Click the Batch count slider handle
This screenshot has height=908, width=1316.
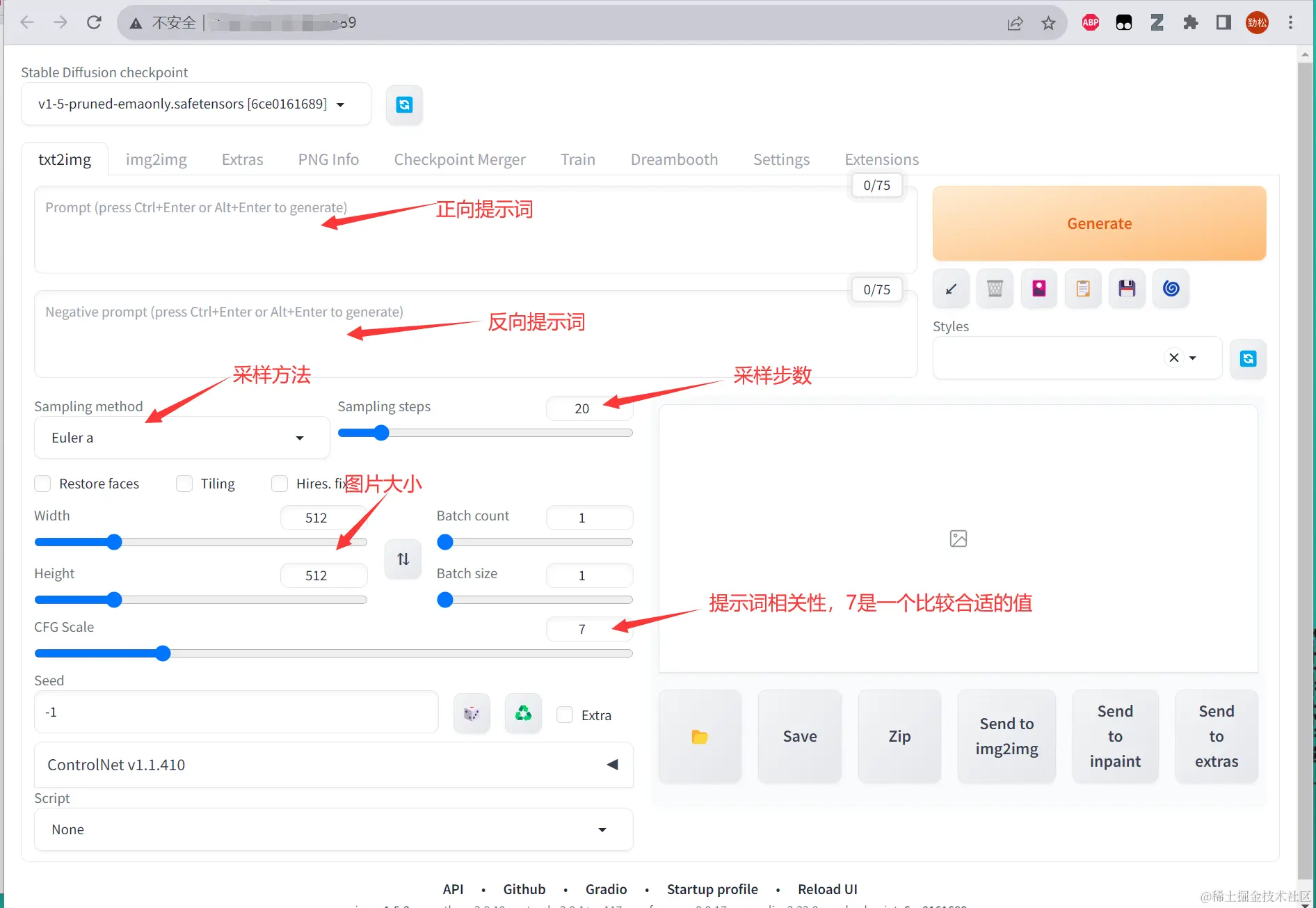445,542
